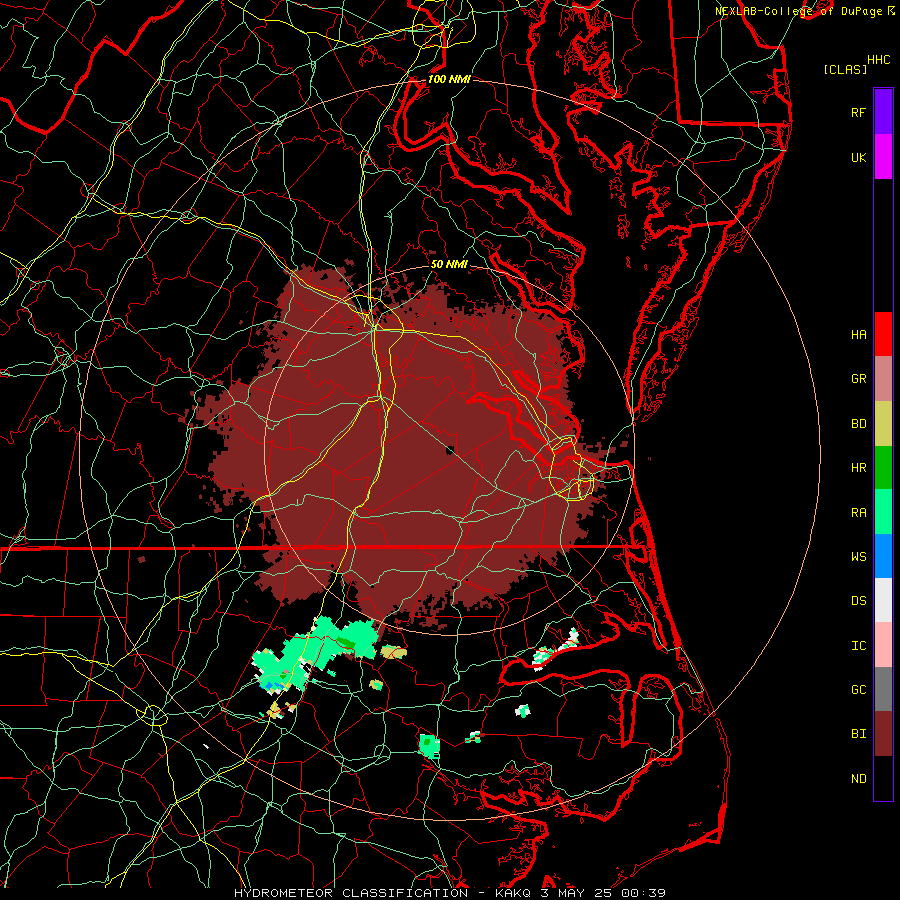The width and height of the screenshot is (900, 900).
Task: Click the 'BD' legend label
Action: point(858,424)
